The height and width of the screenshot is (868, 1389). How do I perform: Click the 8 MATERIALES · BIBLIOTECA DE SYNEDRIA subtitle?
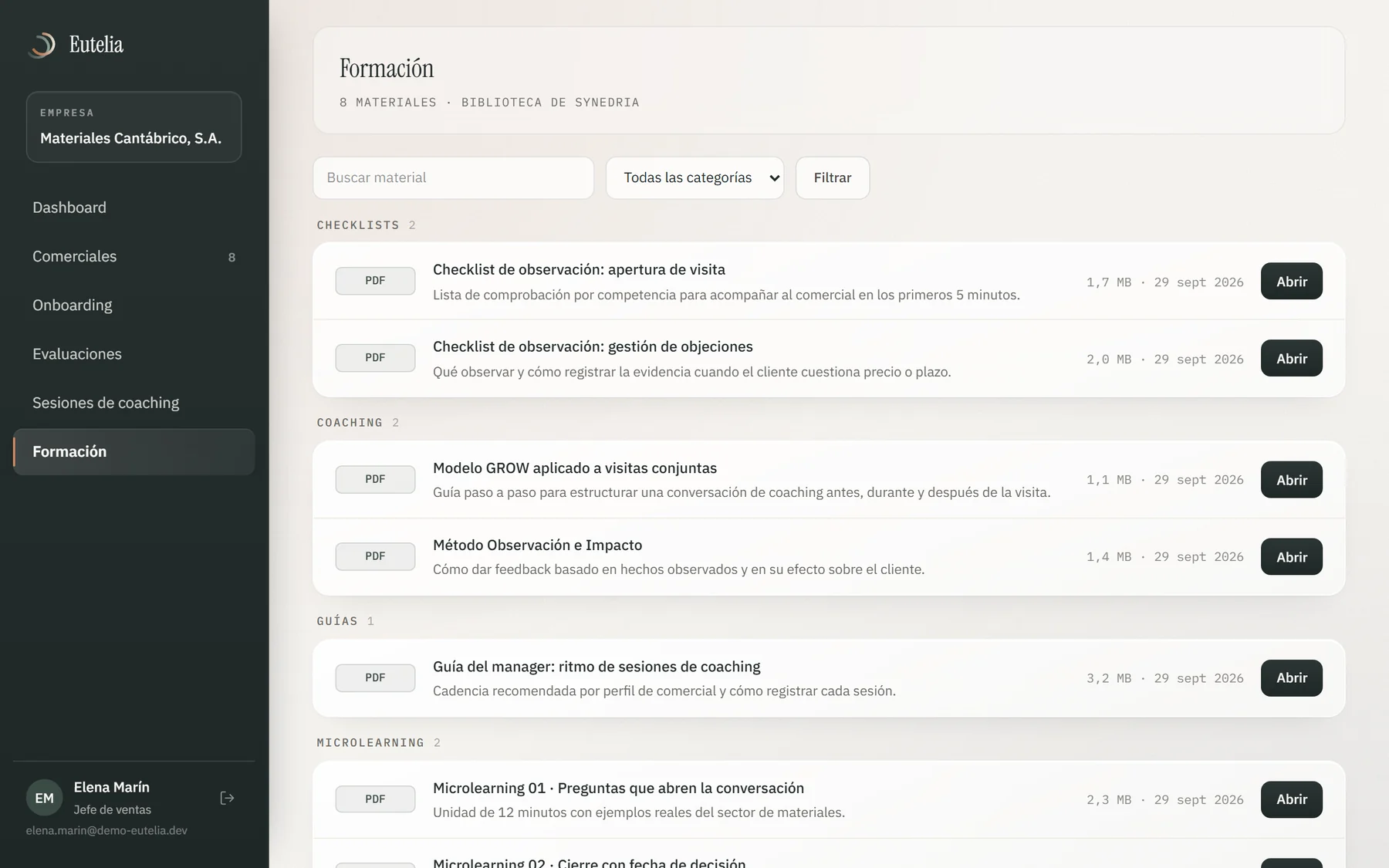pos(489,102)
